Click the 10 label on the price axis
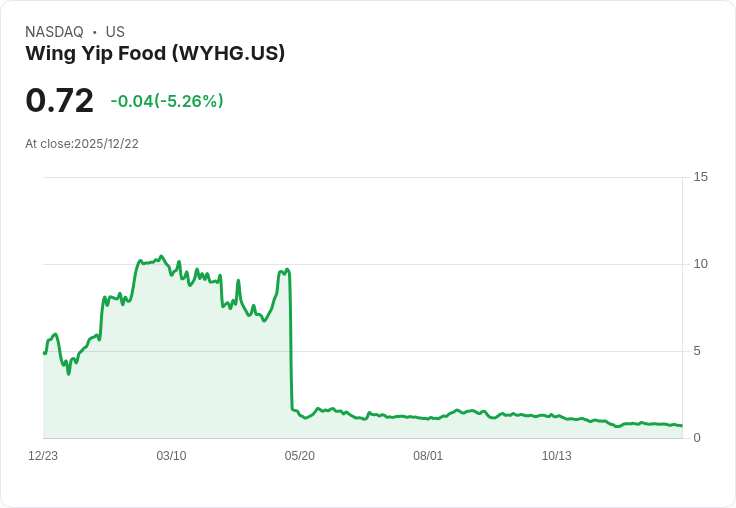 coord(700,264)
